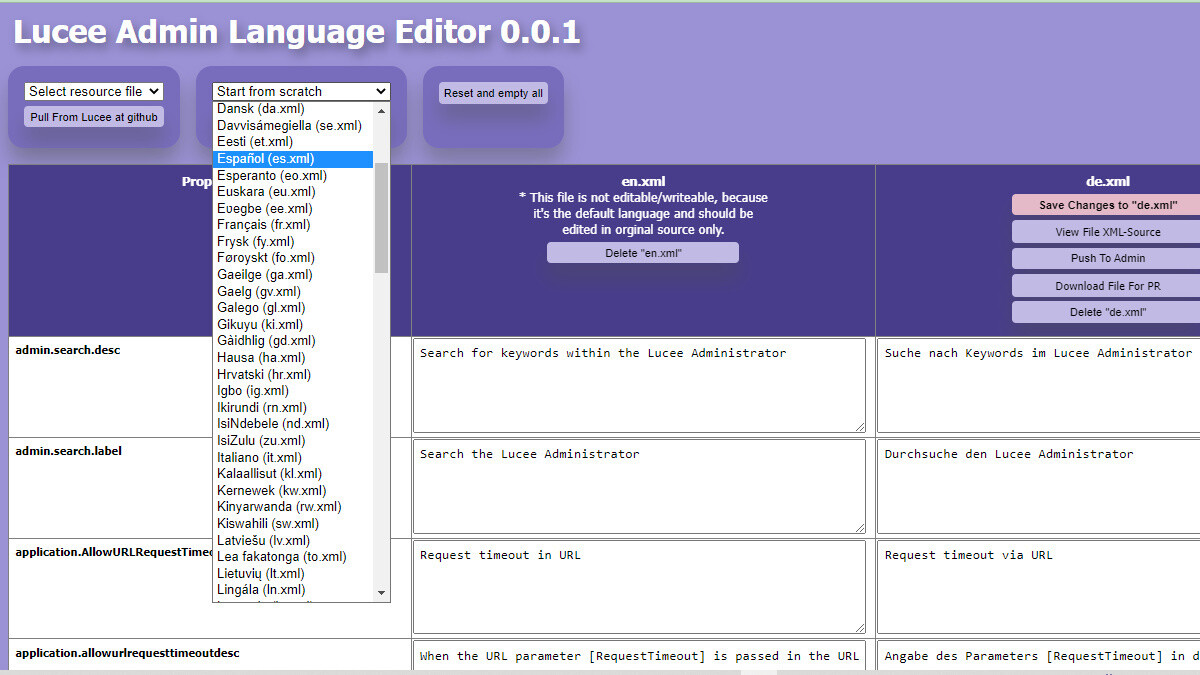This screenshot has height=675, width=1200.
Task: Select Frysk (fy.xml) option
Action: pos(293,241)
